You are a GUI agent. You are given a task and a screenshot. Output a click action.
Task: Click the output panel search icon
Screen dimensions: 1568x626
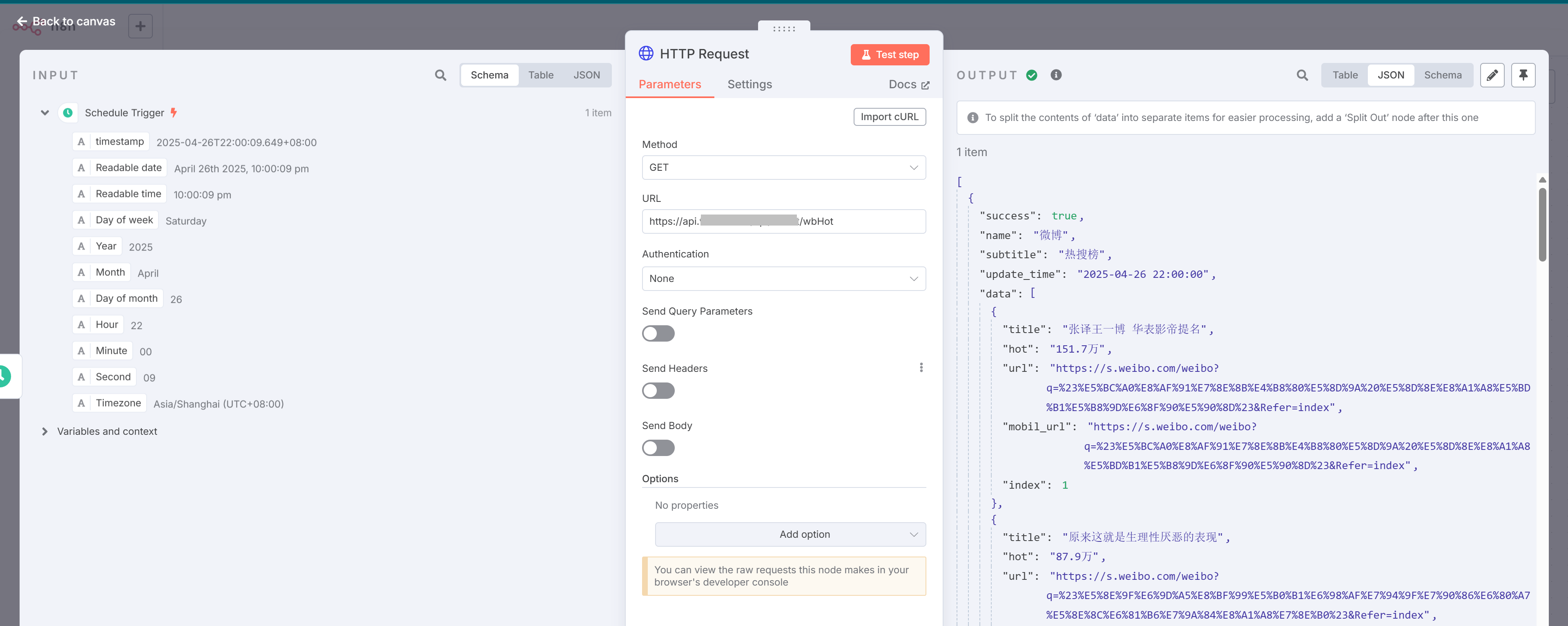coord(1301,75)
